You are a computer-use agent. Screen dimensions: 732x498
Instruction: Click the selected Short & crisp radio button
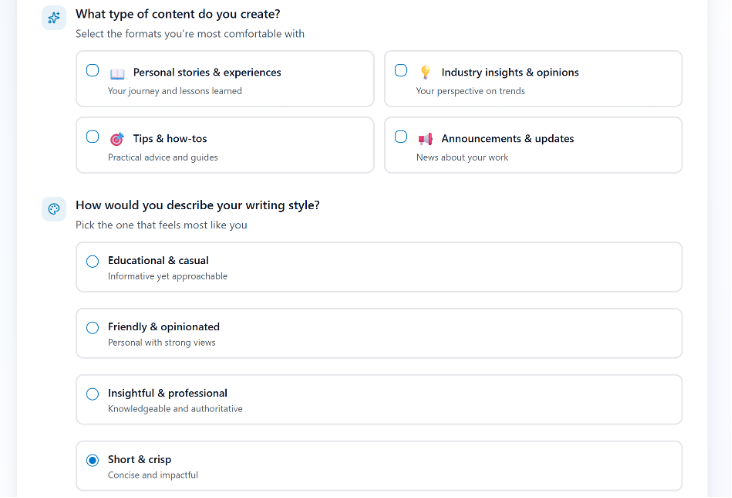pos(93,460)
